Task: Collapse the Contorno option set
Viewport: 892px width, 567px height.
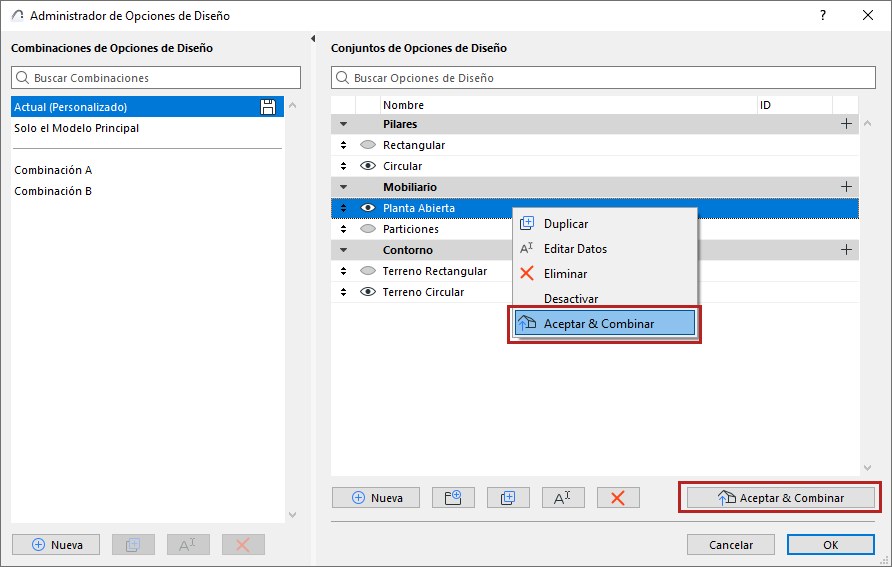Action: point(344,250)
